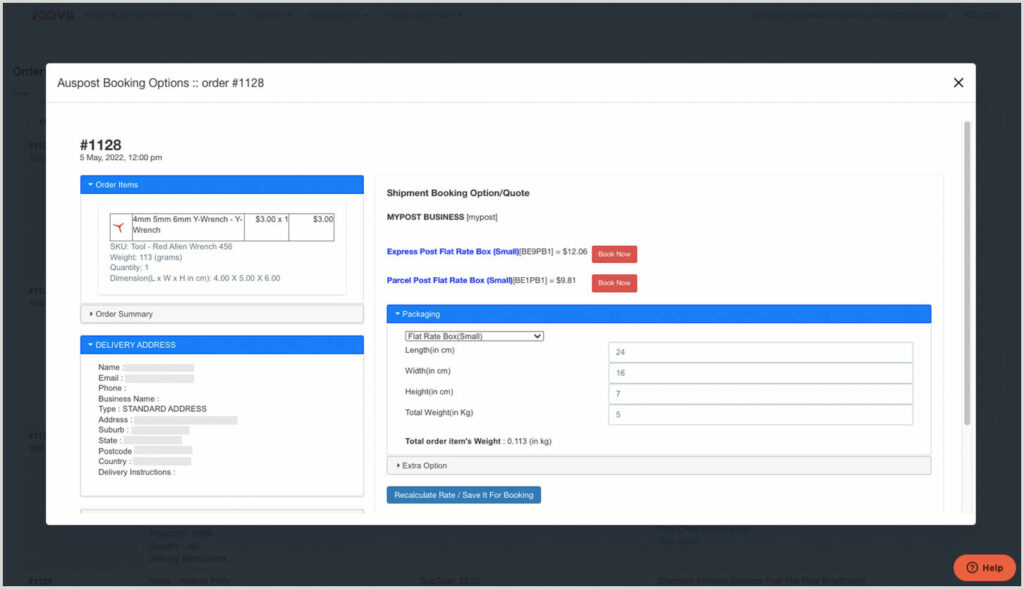The height and width of the screenshot is (589, 1024).
Task: Open the Flat Rate Box(Small) dropdown
Action: (x=474, y=336)
